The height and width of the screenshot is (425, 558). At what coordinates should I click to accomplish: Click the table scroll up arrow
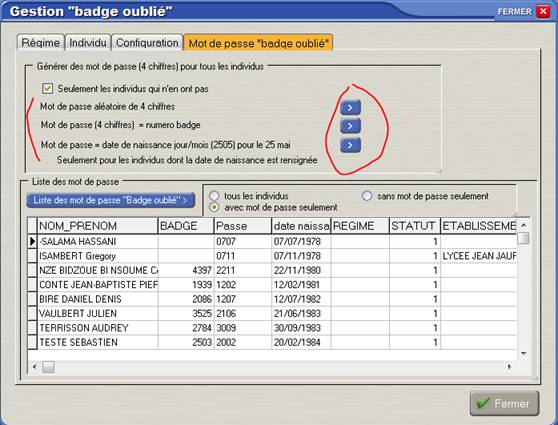[523, 225]
